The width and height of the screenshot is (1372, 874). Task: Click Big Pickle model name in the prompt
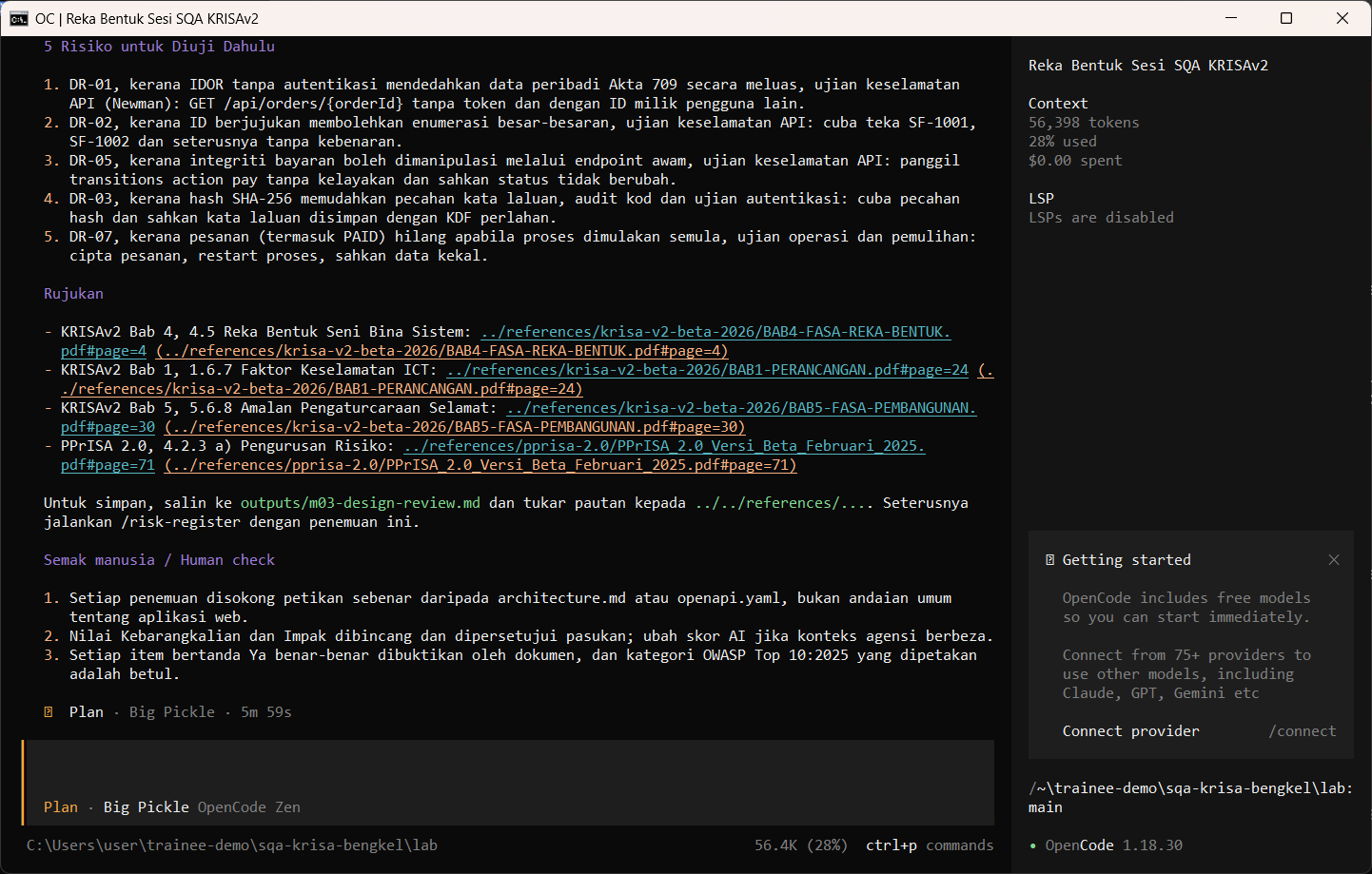(146, 807)
